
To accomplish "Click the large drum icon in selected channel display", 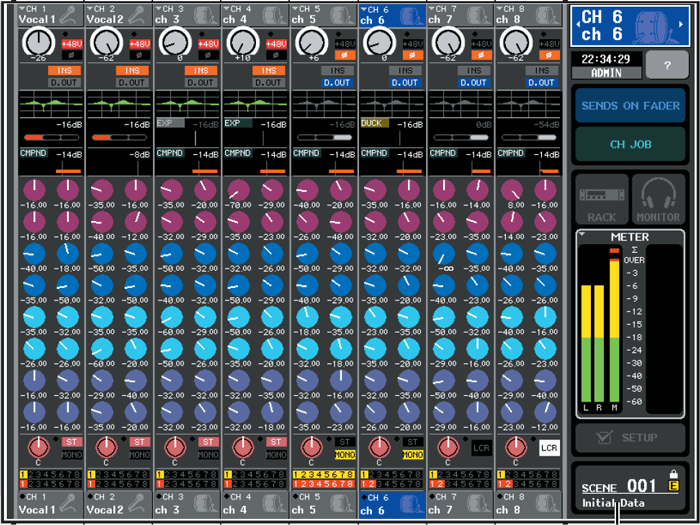I will (x=650, y=26).
